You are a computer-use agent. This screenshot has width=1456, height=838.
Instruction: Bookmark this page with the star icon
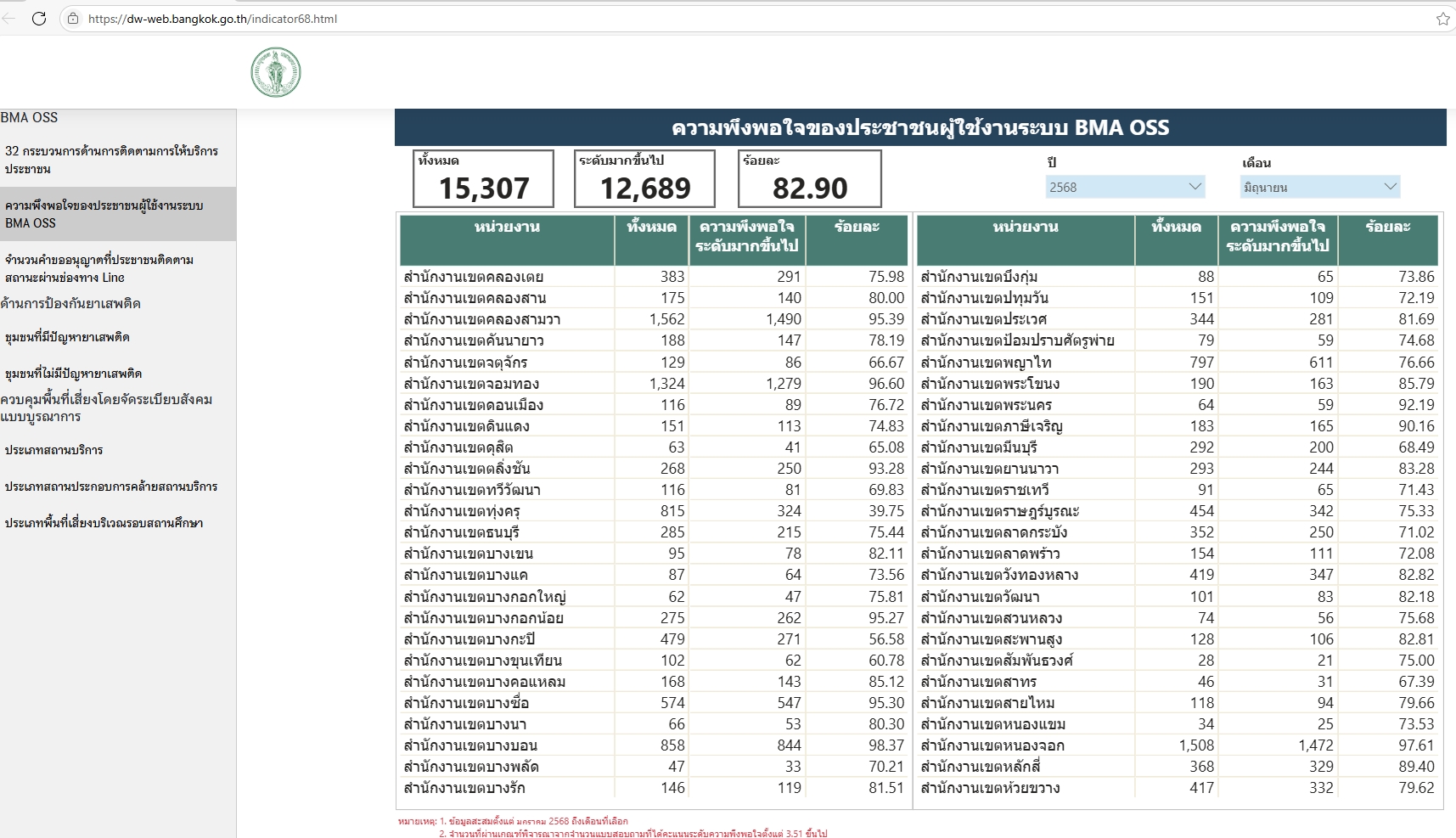[x=1442, y=19]
